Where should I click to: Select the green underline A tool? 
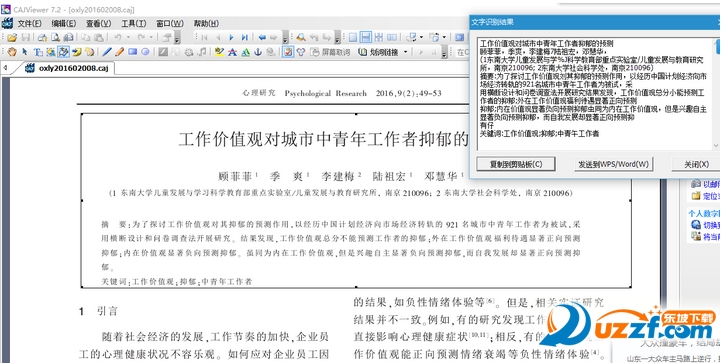pyautogui.click(x=245, y=52)
